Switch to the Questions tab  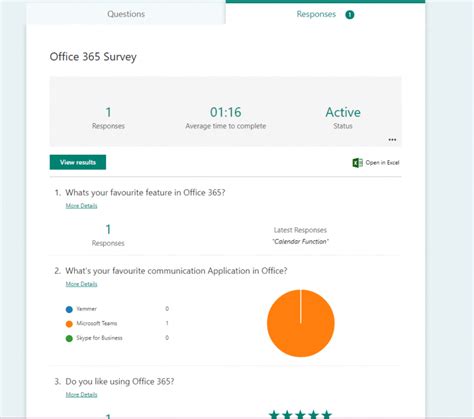pos(126,14)
